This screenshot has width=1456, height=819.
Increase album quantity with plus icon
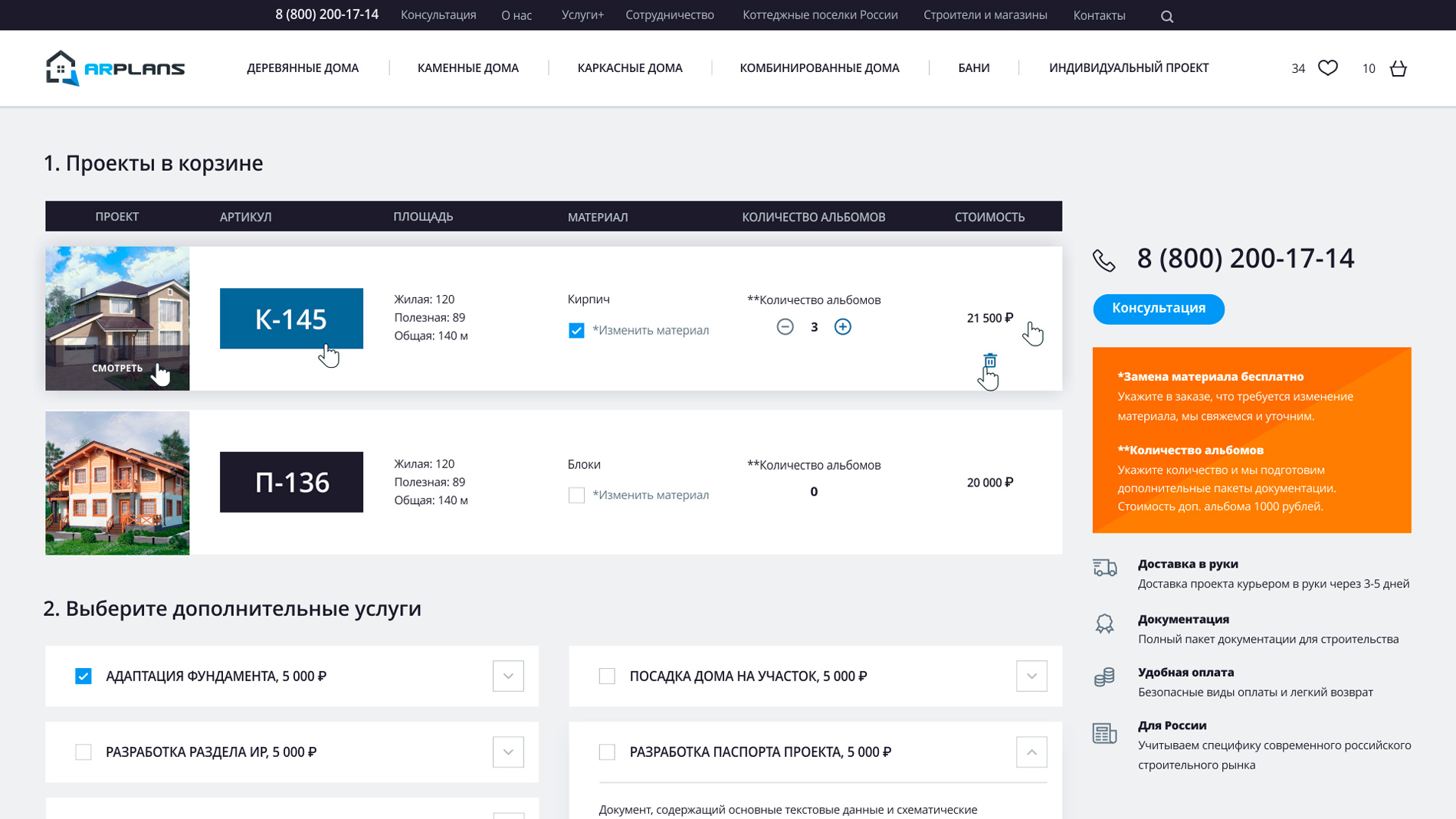point(842,327)
